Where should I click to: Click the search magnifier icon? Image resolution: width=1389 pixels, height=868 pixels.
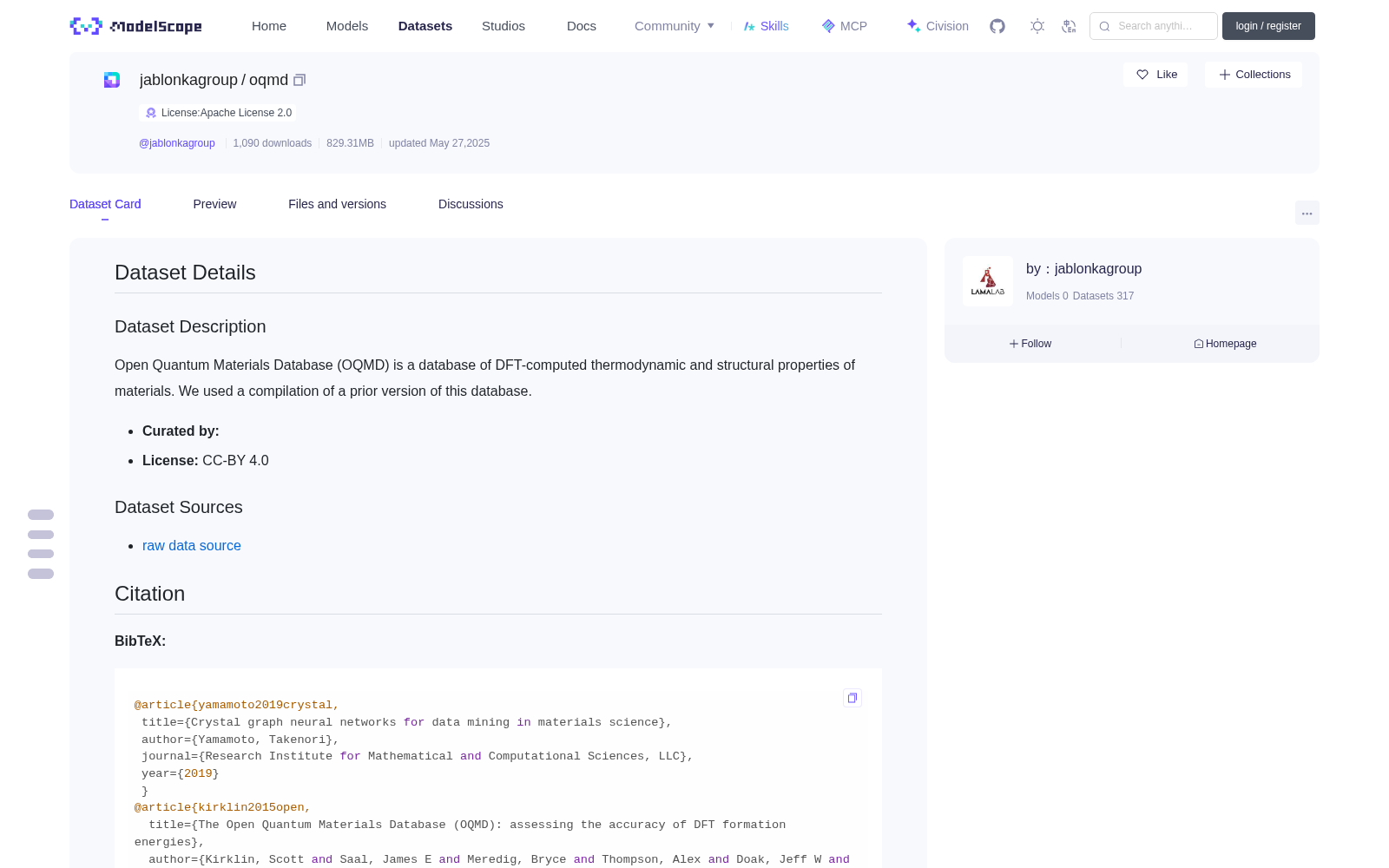[1104, 26]
